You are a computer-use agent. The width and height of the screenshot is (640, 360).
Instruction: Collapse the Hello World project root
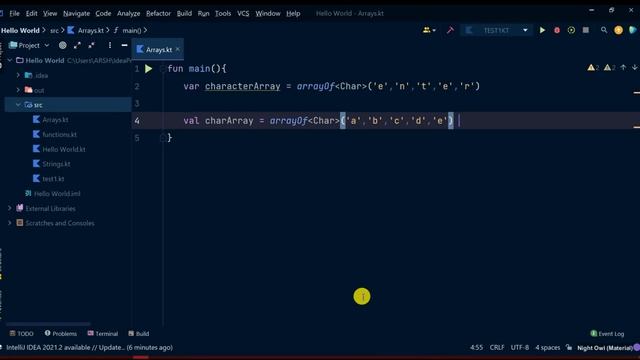tap(10, 60)
